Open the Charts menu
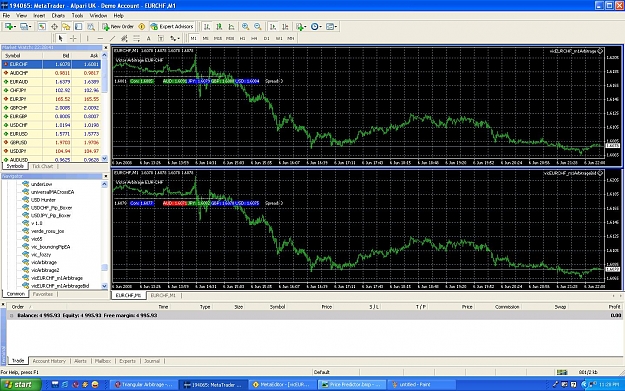 coord(58,16)
